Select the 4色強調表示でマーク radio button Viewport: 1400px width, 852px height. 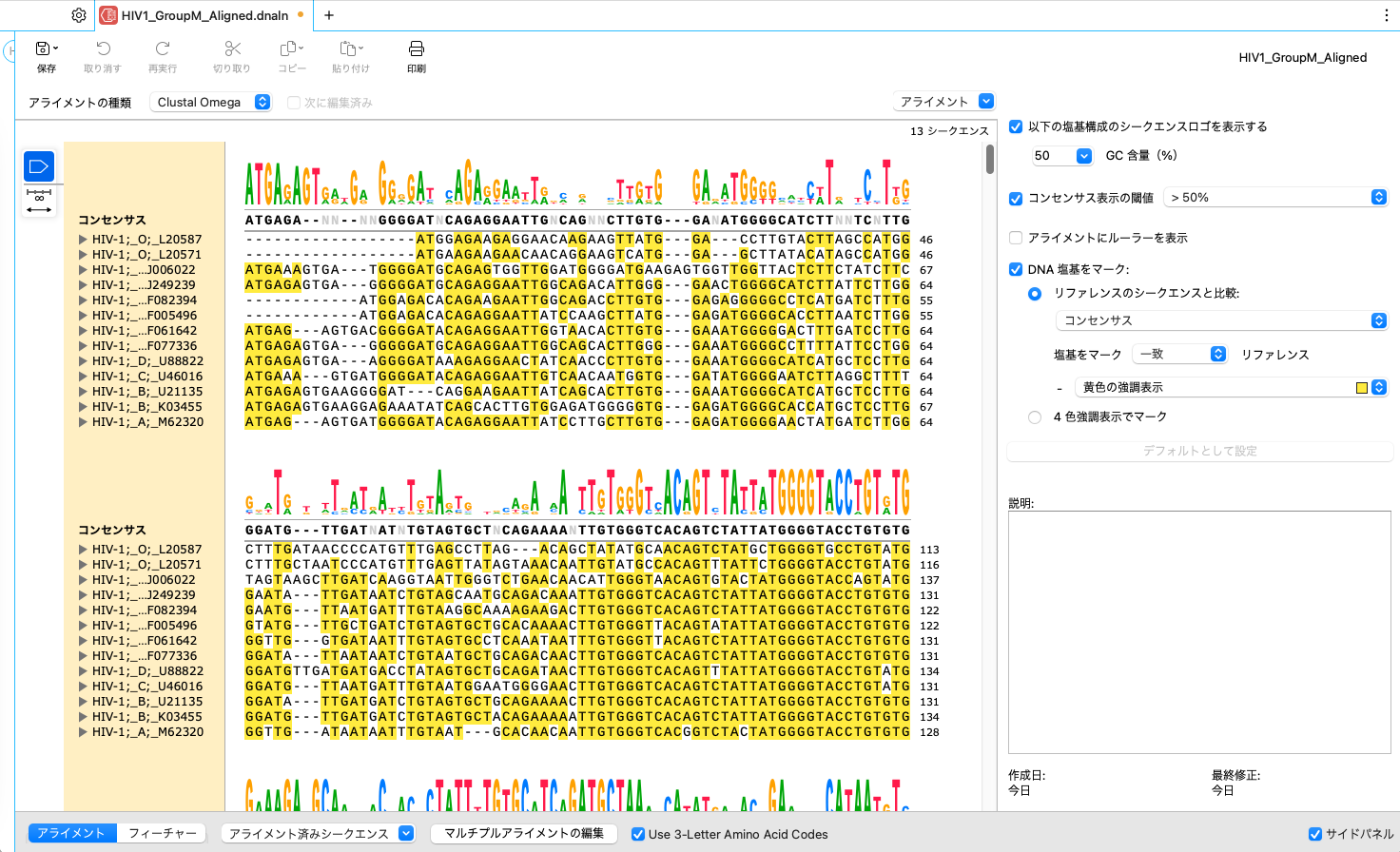[x=1035, y=416]
